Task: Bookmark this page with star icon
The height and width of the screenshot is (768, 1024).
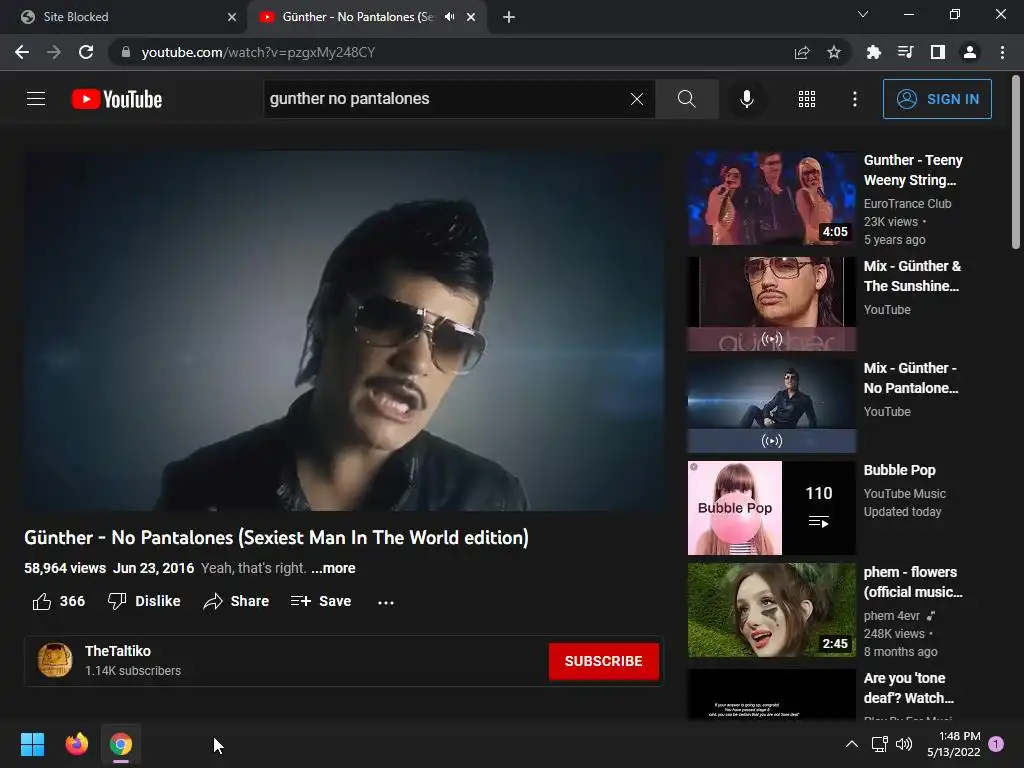Action: [834, 52]
